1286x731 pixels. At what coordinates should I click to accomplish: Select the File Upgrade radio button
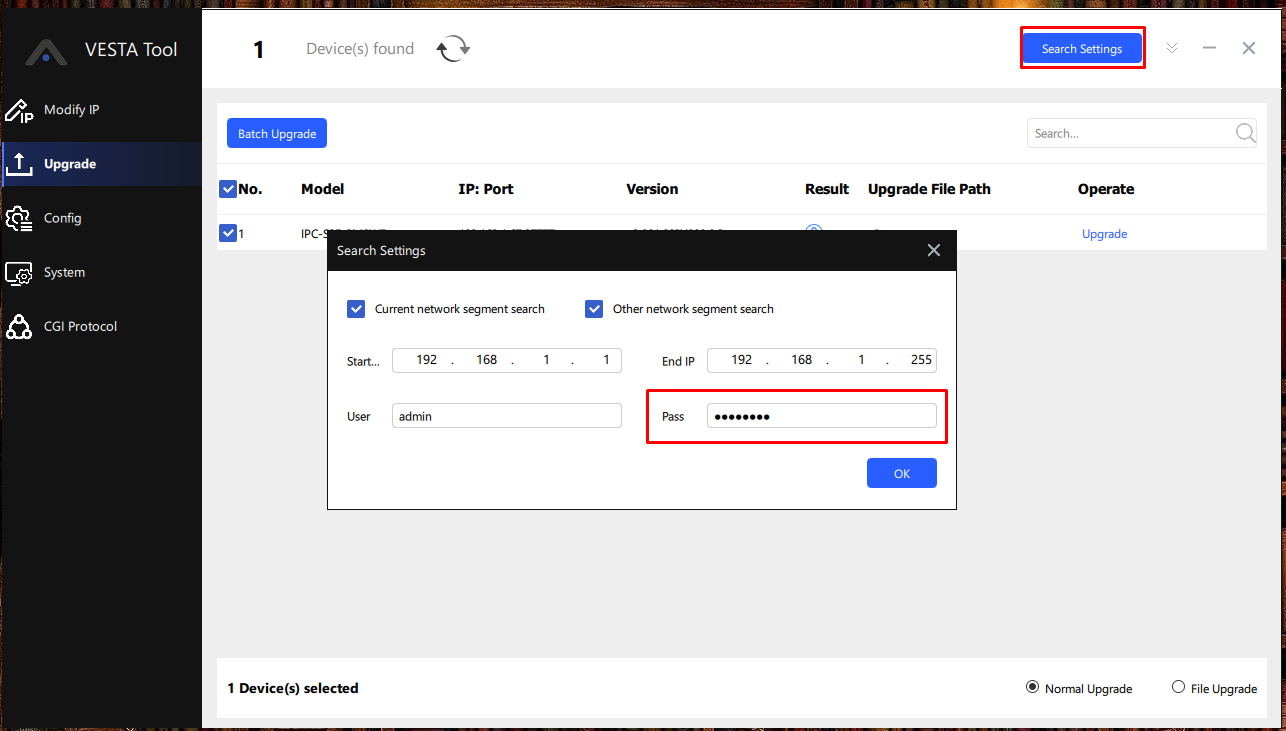tap(1178, 688)
